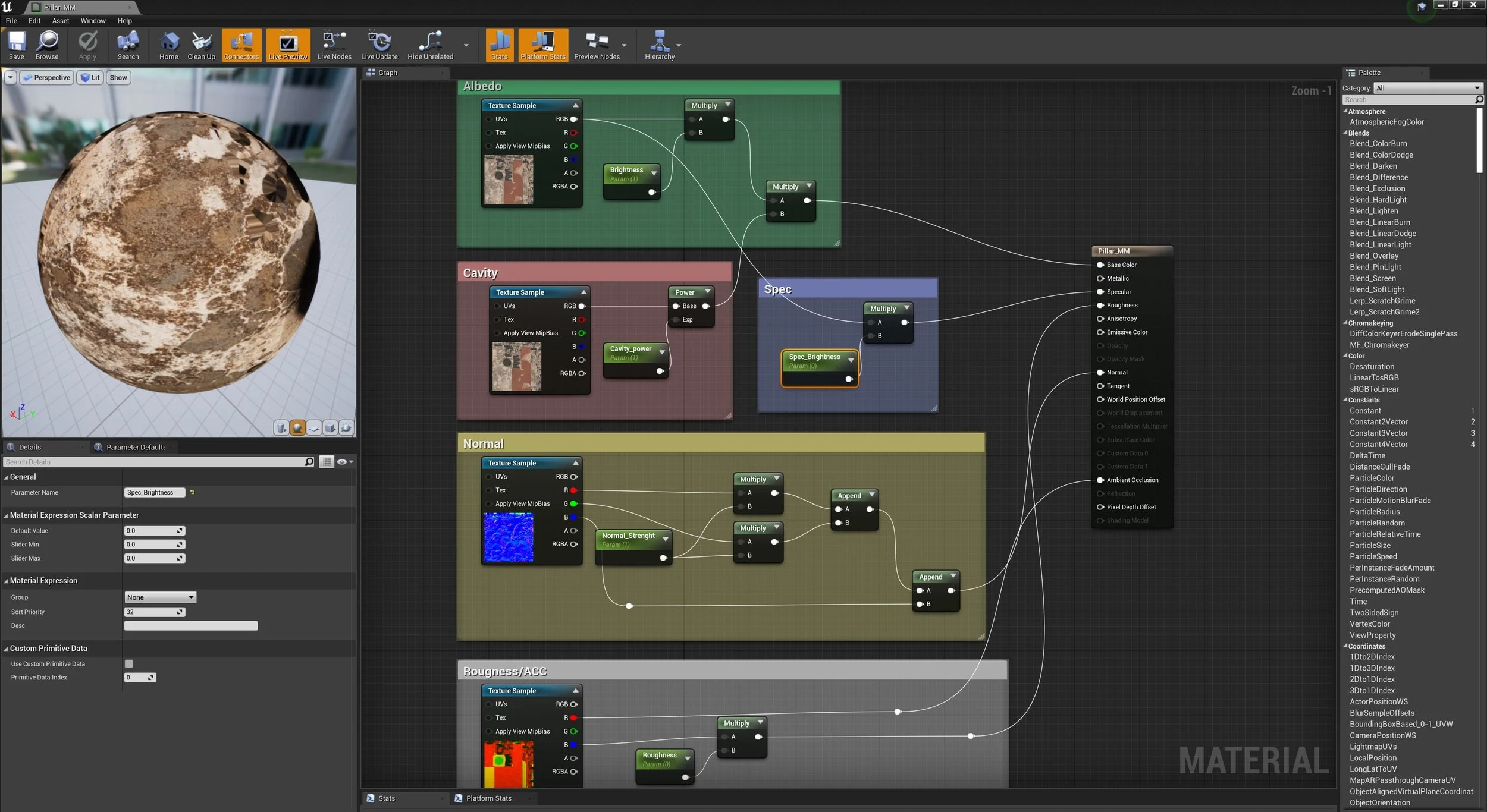Viewport: 1487px width, 812px height.
Task: Select sphere preview mesh shape icon
Action: [x=297, y=427]
